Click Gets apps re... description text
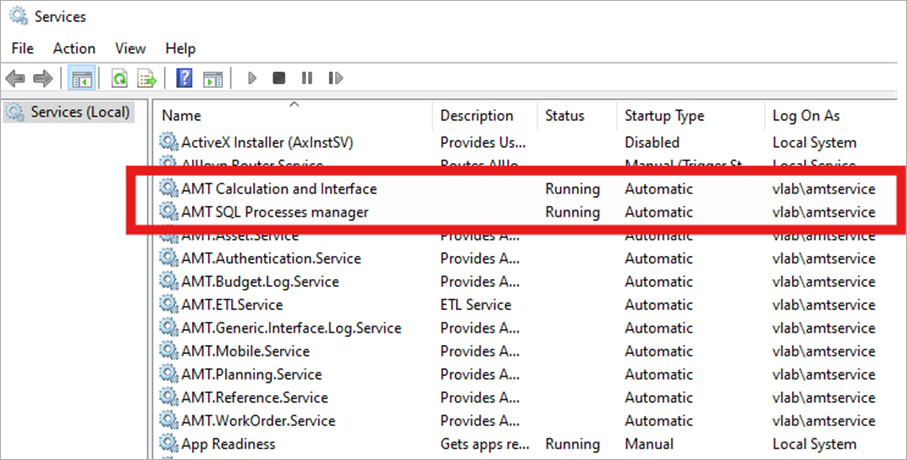The width and height of the screenshot is (907, 460). click(485, 444)
